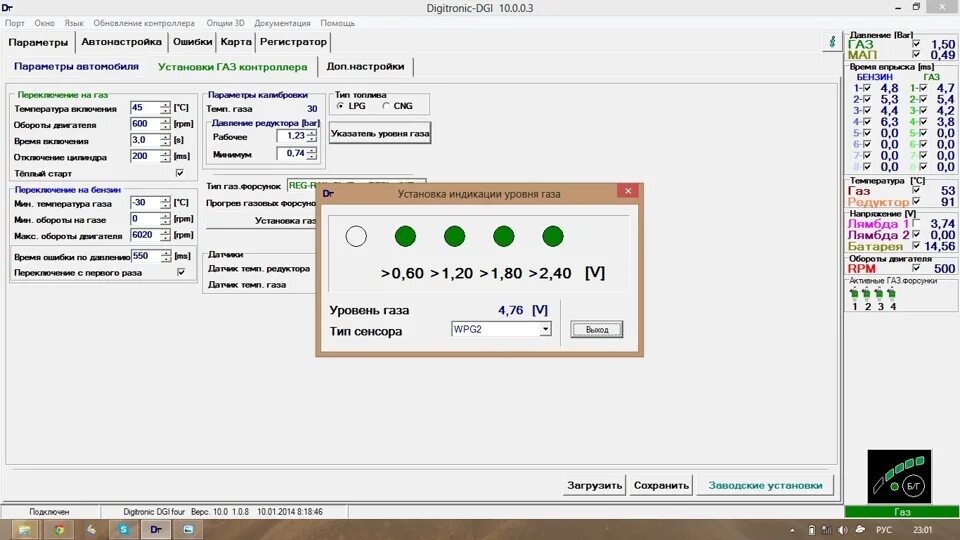Open the Доп.настройки sub-tab
The image size is (960, 540).
pyautogui.click(x=366, y=66)
